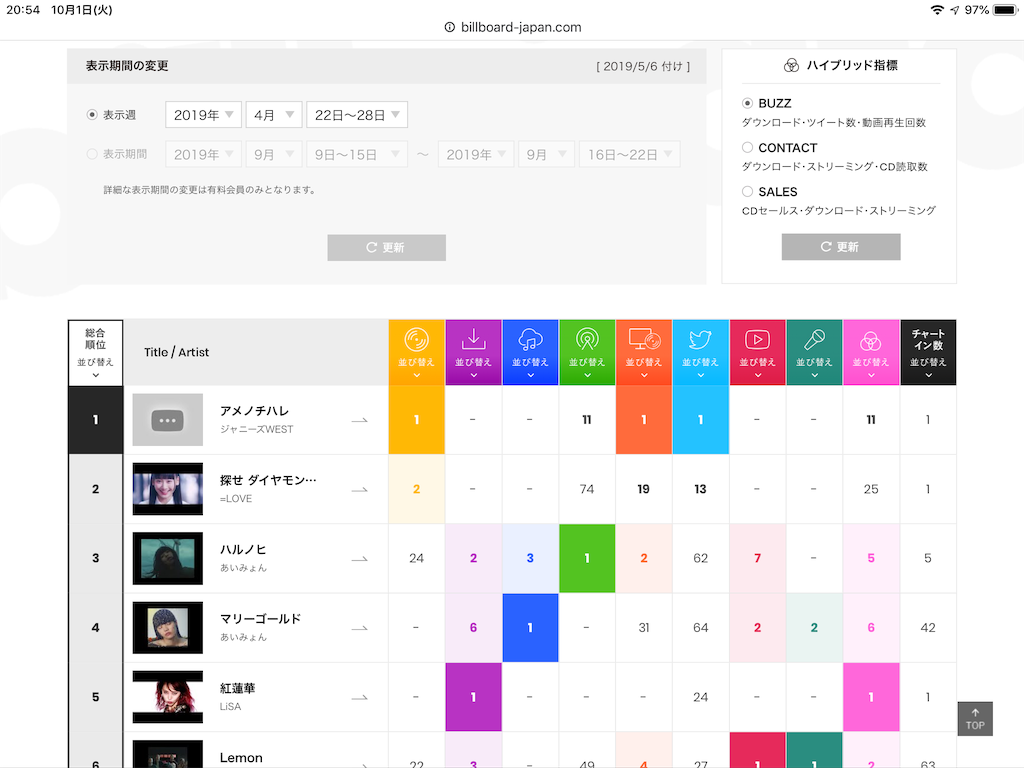Tap the Wi-Fi status icon

[x=937, y=10]
